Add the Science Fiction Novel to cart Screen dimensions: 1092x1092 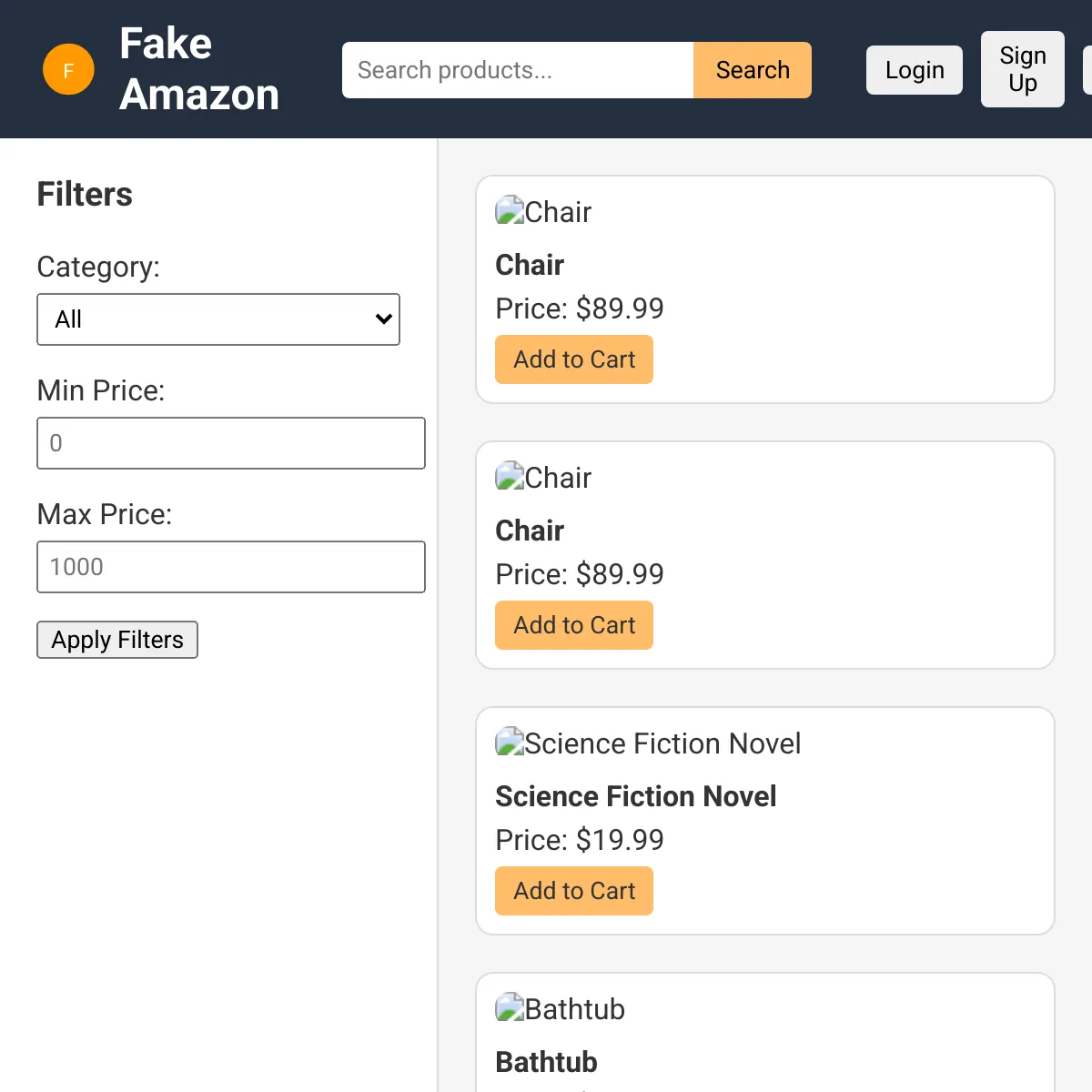[574, 891]
